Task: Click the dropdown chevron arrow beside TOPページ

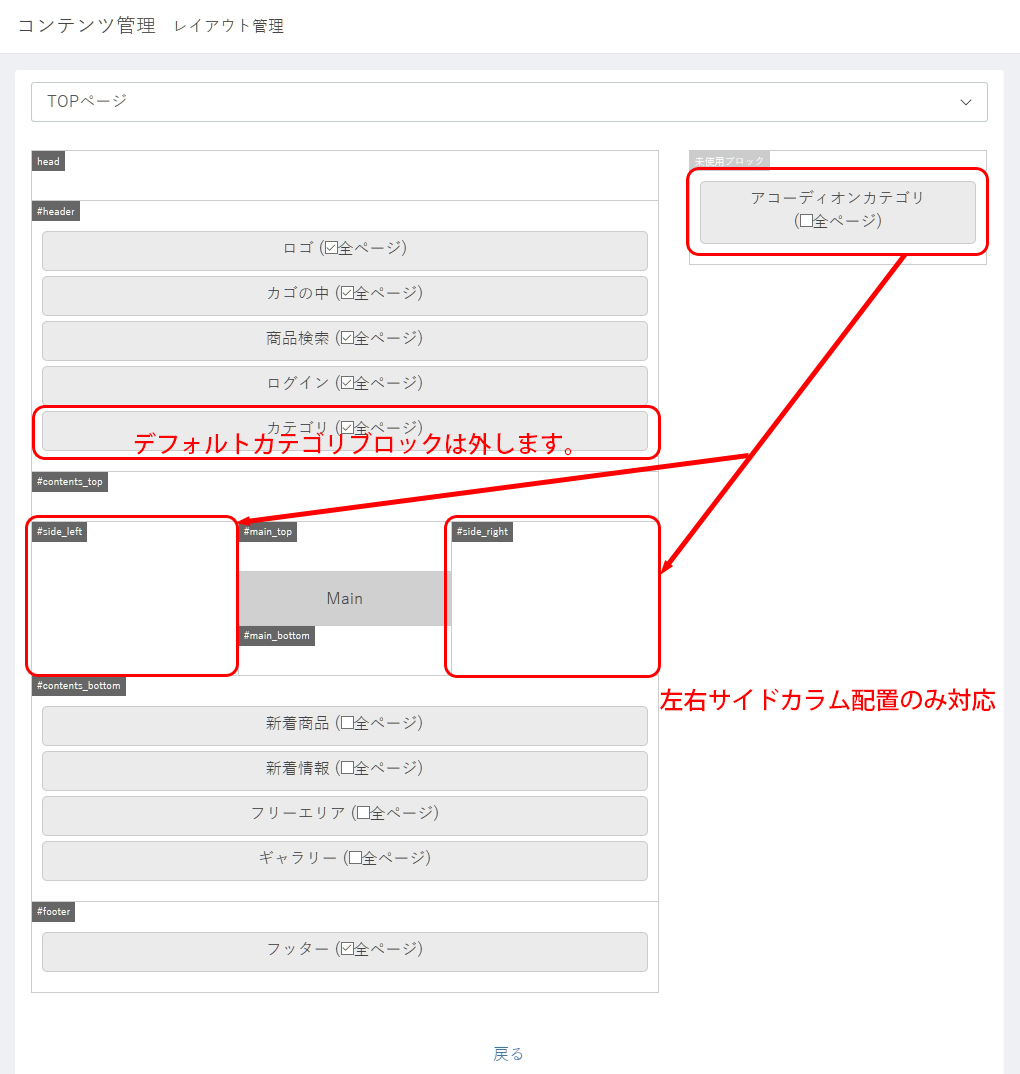Action: pos(965,103)
